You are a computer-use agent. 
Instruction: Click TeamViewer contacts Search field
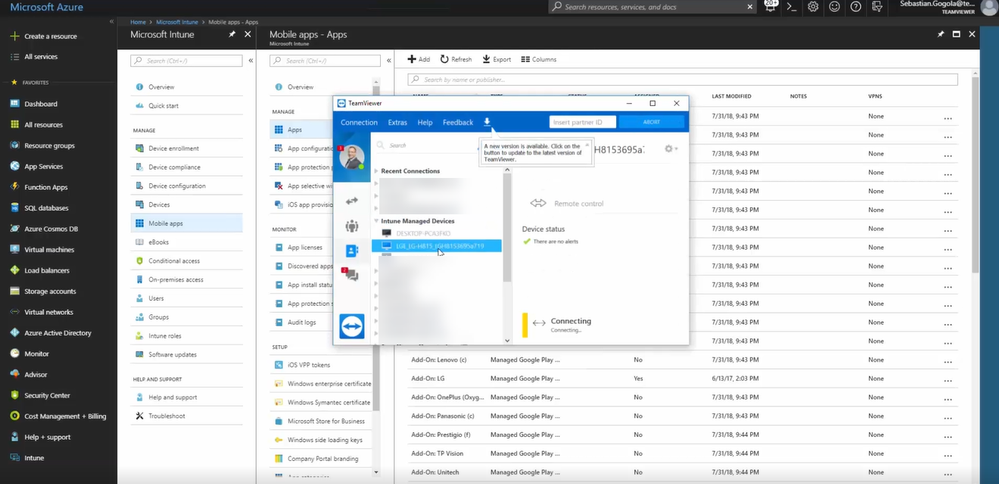(427, 145)
